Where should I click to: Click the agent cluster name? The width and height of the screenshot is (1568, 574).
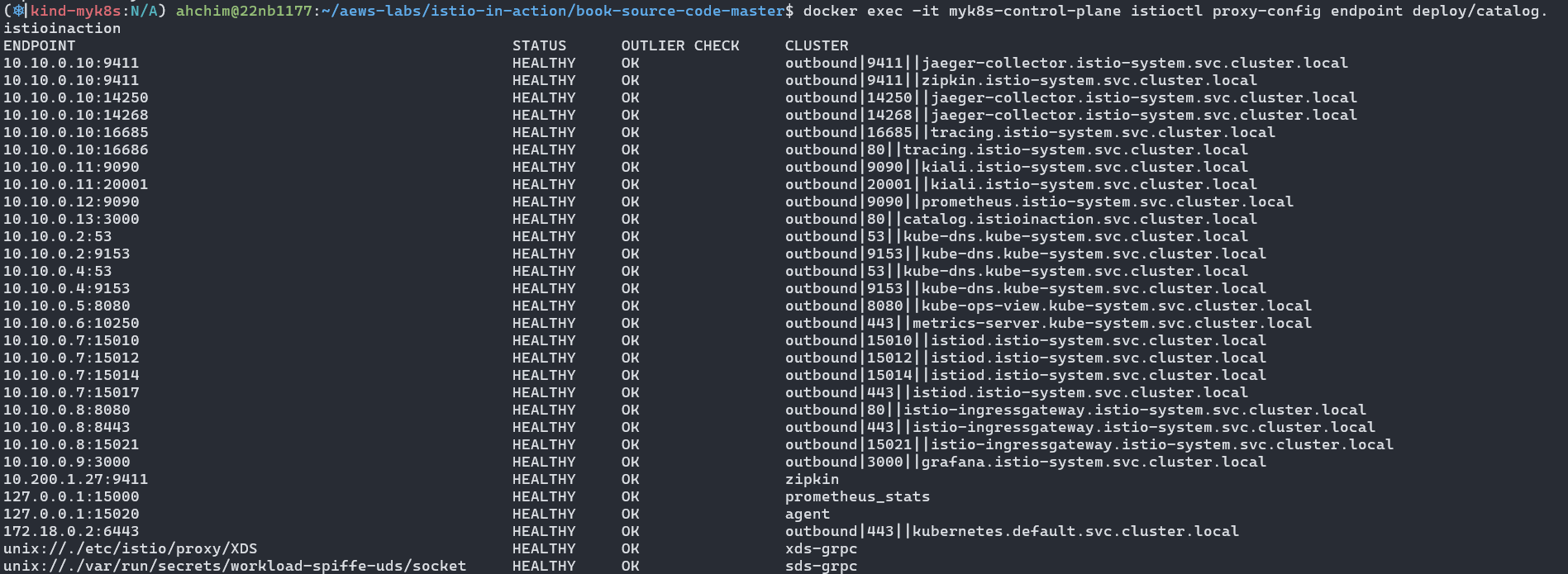click(x=808, y=514)
